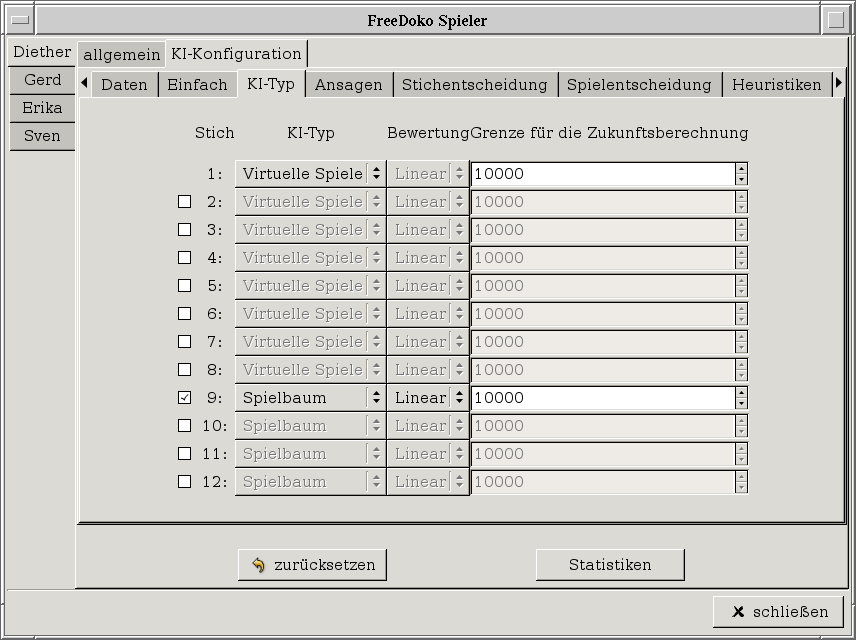Enable the checkbox for Stich 12
This screenshot has height=640, width=856.
(x=184, y=482)
